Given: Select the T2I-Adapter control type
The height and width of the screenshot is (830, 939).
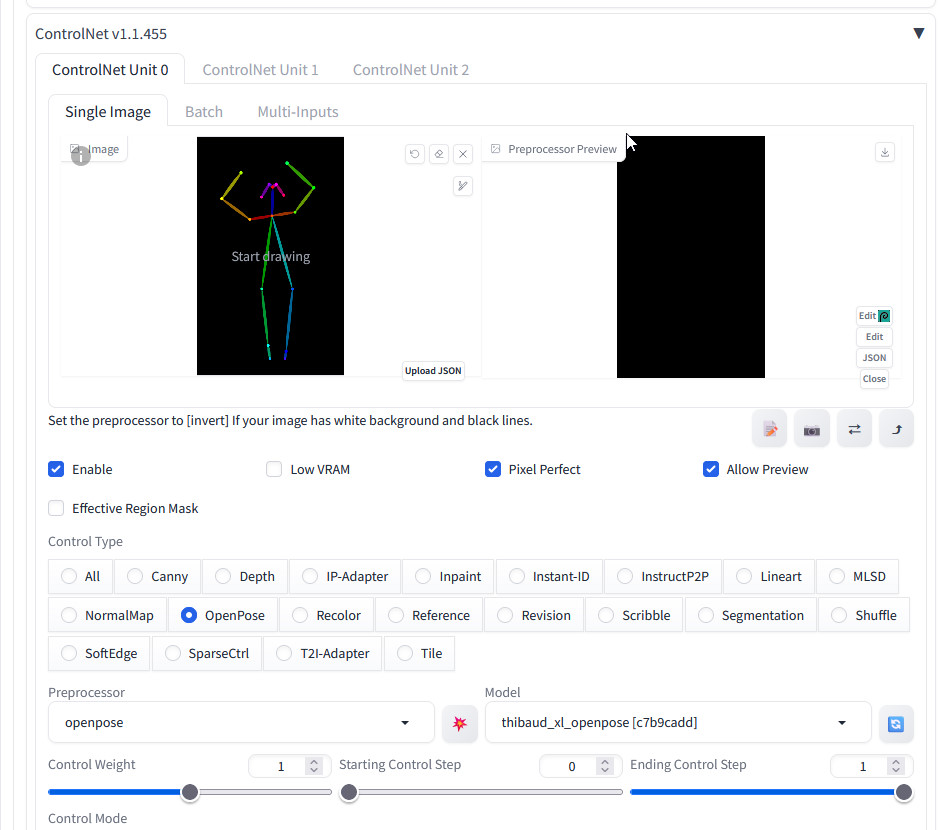Looking at the screenshot, I should point(323,653).
